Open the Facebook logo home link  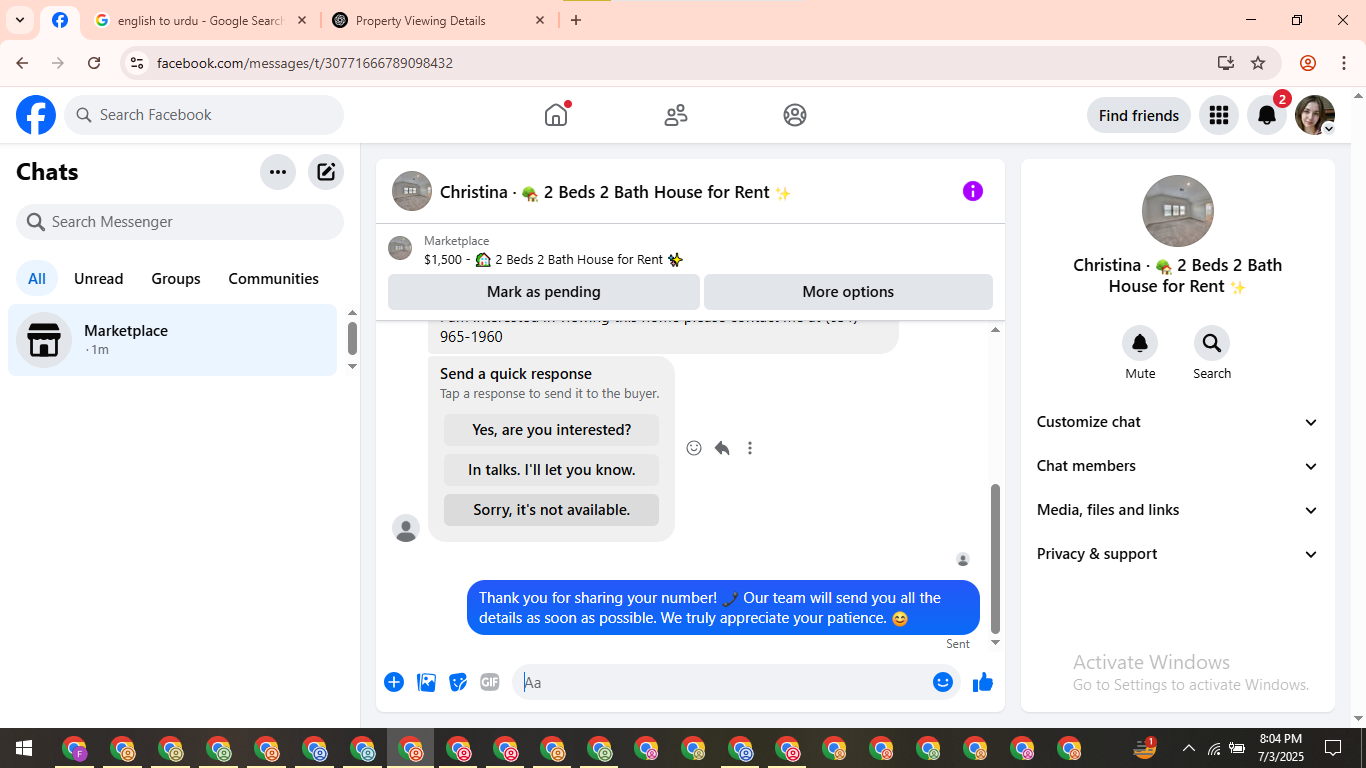point(36,115)
